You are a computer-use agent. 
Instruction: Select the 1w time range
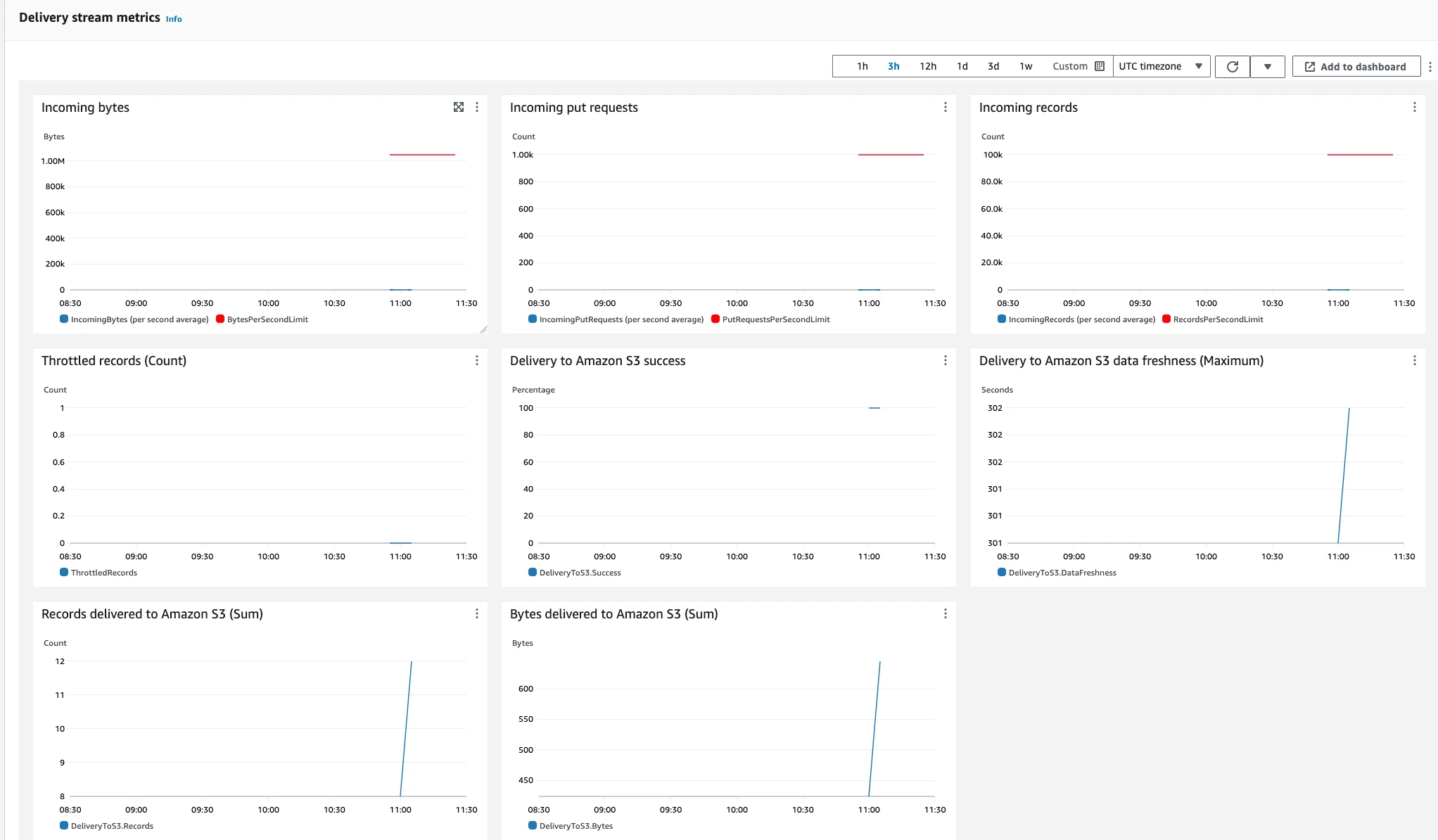pyautogui.click(x=1026, y=66)
